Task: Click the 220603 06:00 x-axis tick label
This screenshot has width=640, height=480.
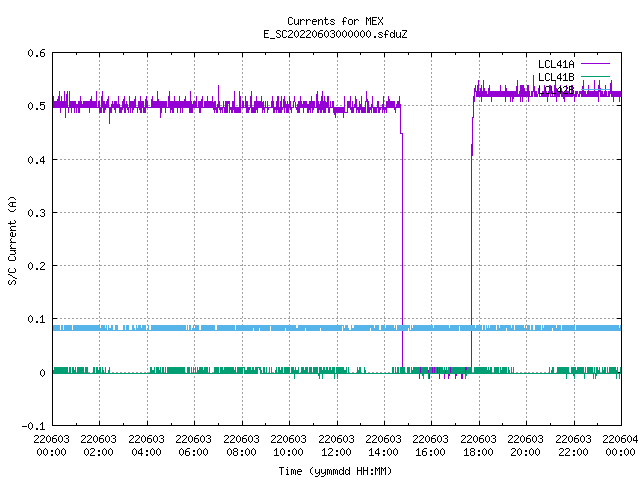Action: (193, 445)
